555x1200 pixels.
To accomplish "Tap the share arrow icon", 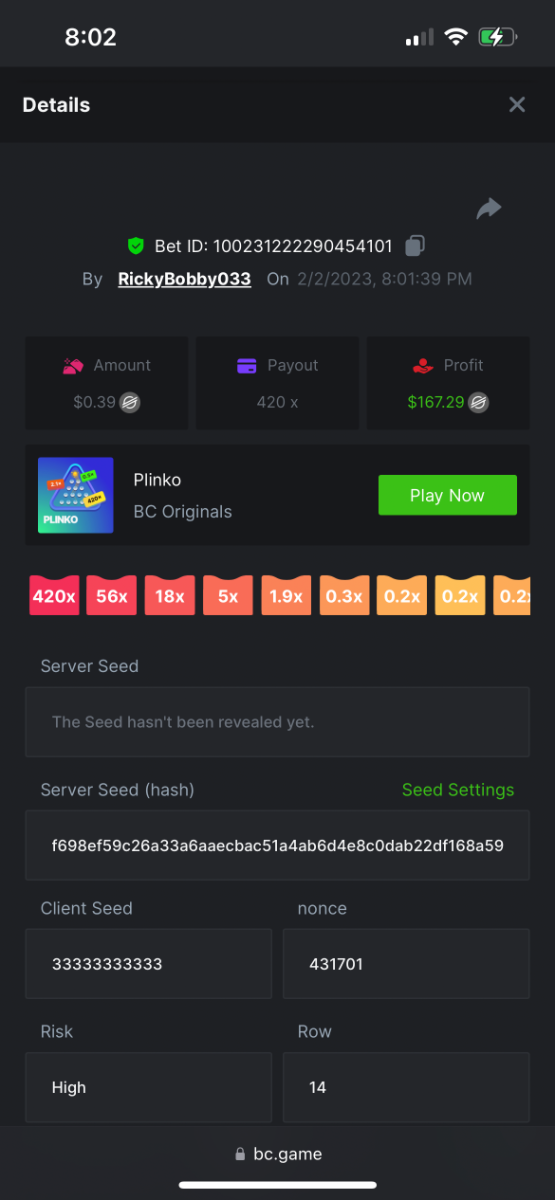I will point(488,208).
